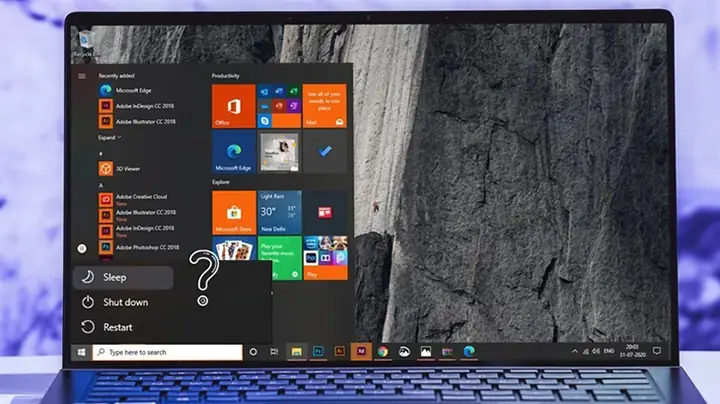Click the taskbar search box
The height and width of the screenshot is (404, 720).
click(x=168, y=352)
